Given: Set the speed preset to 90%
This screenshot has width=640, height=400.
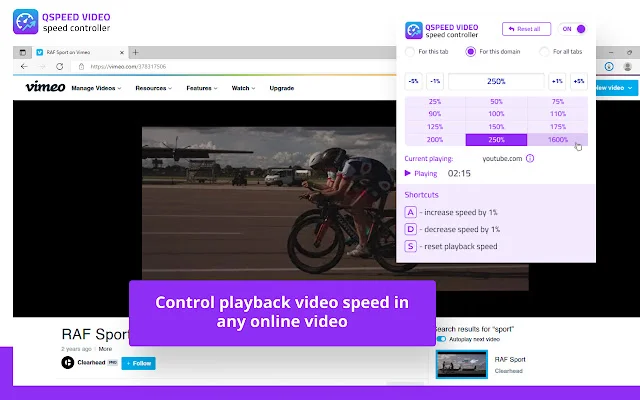Looking at the screenshot, I should tap(435, 114).
